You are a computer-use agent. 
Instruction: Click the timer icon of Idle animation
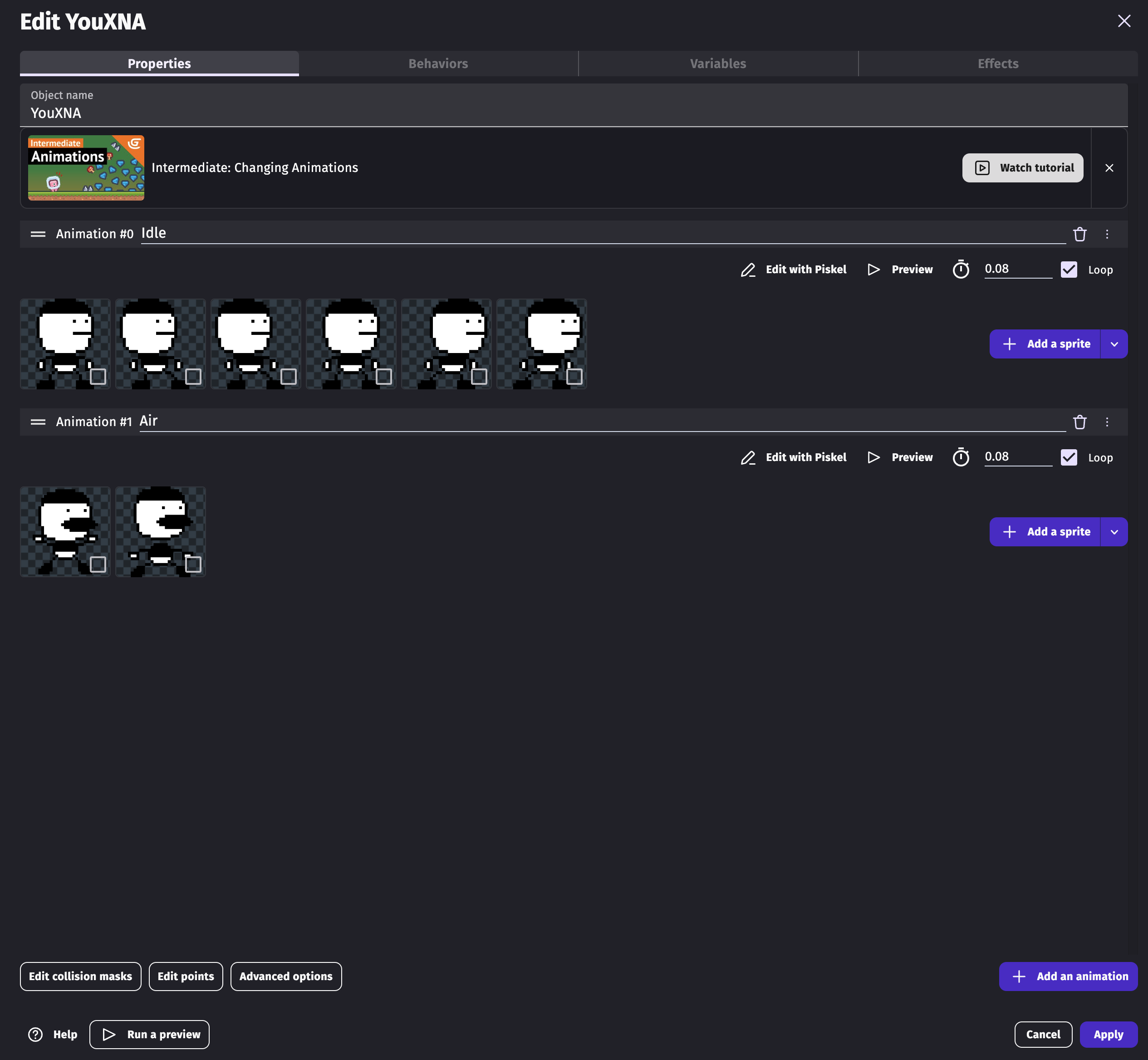[961, 270]
